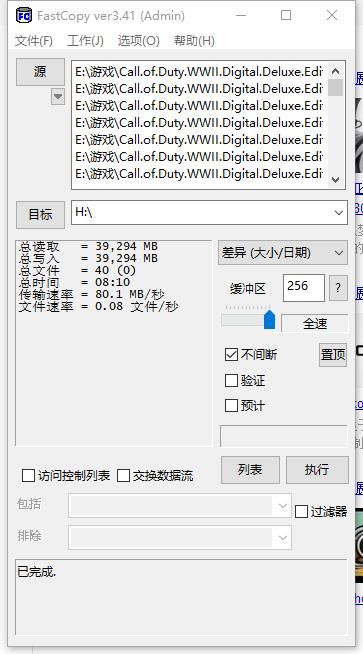Click the FastCopy FC title bar icon
Screen dimensions: 363x654
click(23, 15)
